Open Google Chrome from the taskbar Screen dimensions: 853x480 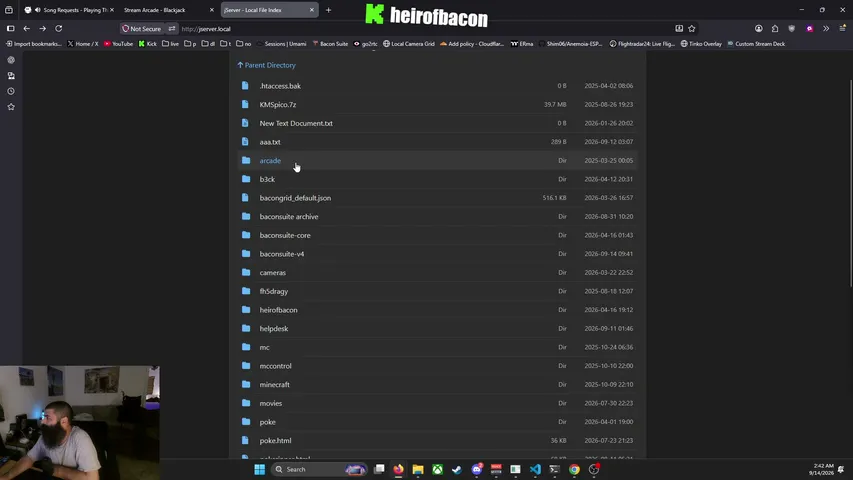[574, 469]
